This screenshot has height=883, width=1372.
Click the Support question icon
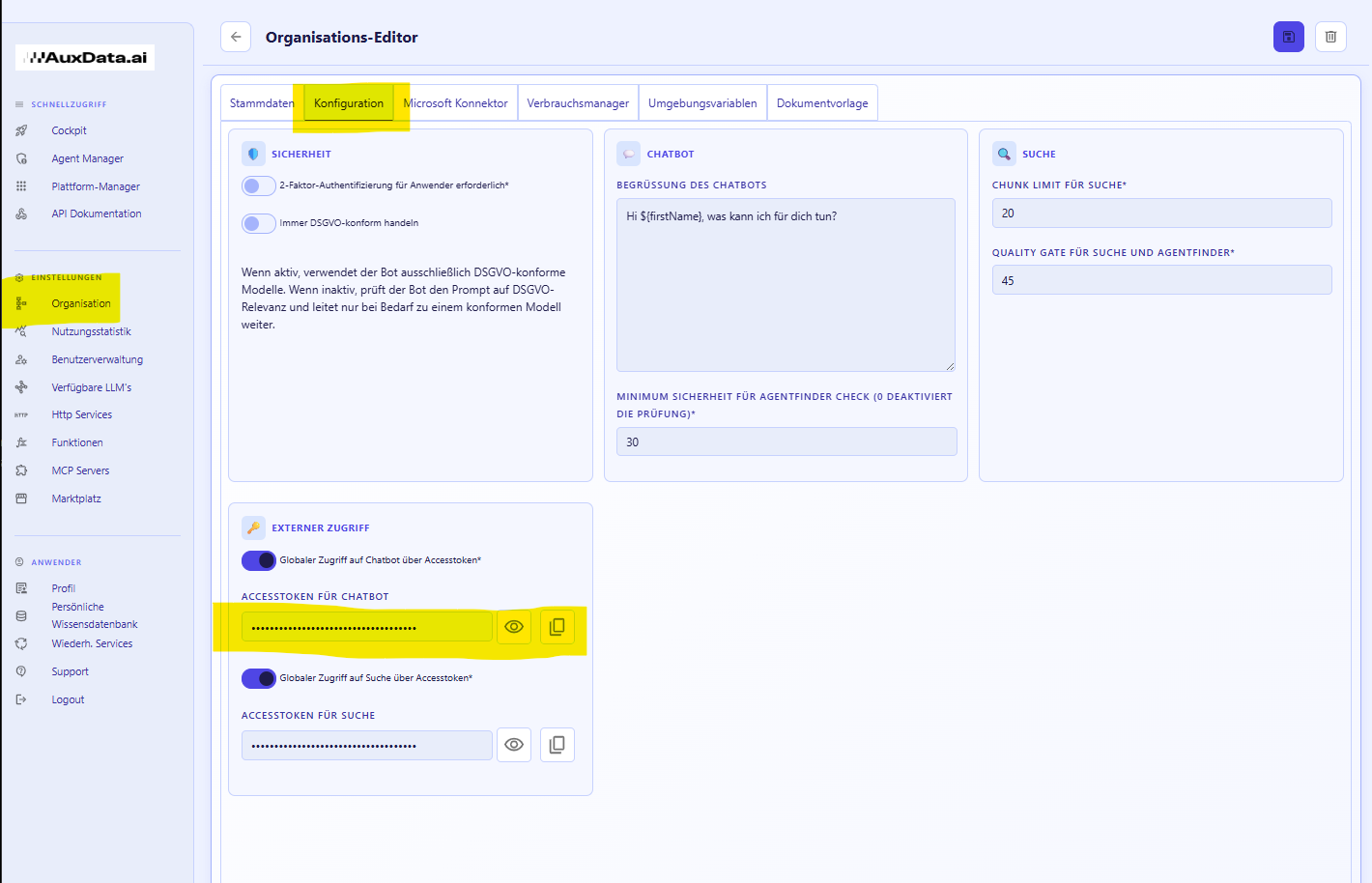[21, 671]
